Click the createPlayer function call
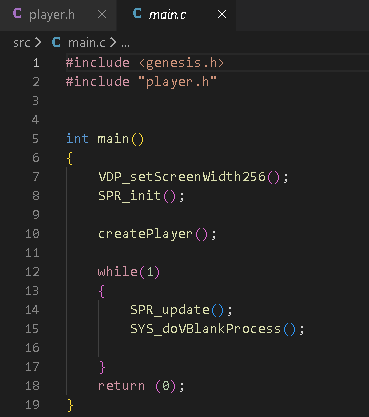The width and height of the screenshot is (369, 417). click(x=145, y=234)
